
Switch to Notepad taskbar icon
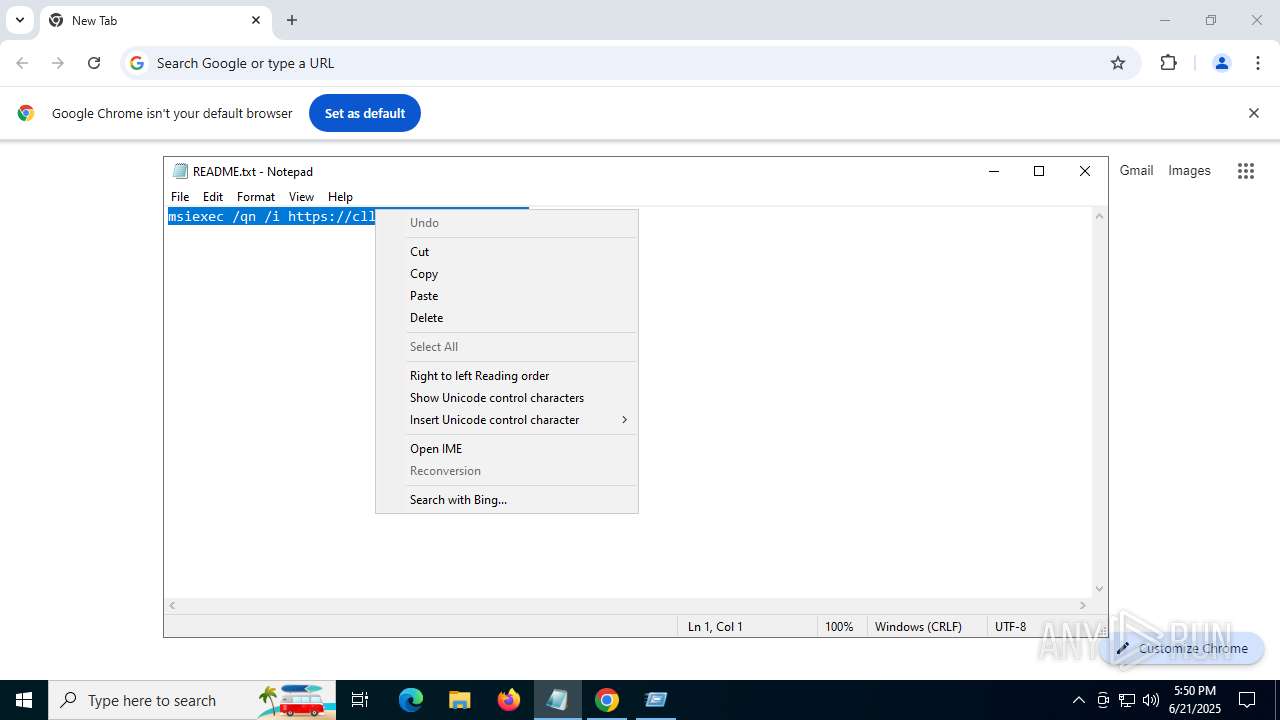[557, 700]
